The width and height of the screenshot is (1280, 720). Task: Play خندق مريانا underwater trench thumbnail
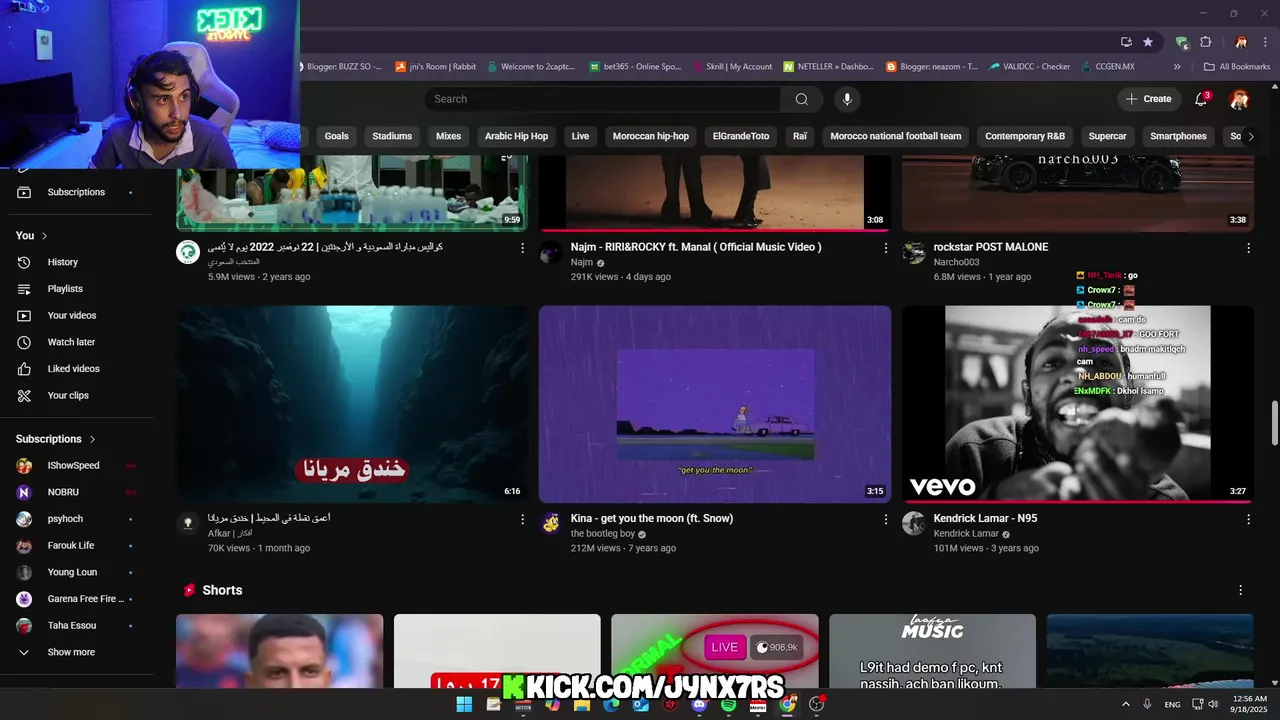coord(352,404)
